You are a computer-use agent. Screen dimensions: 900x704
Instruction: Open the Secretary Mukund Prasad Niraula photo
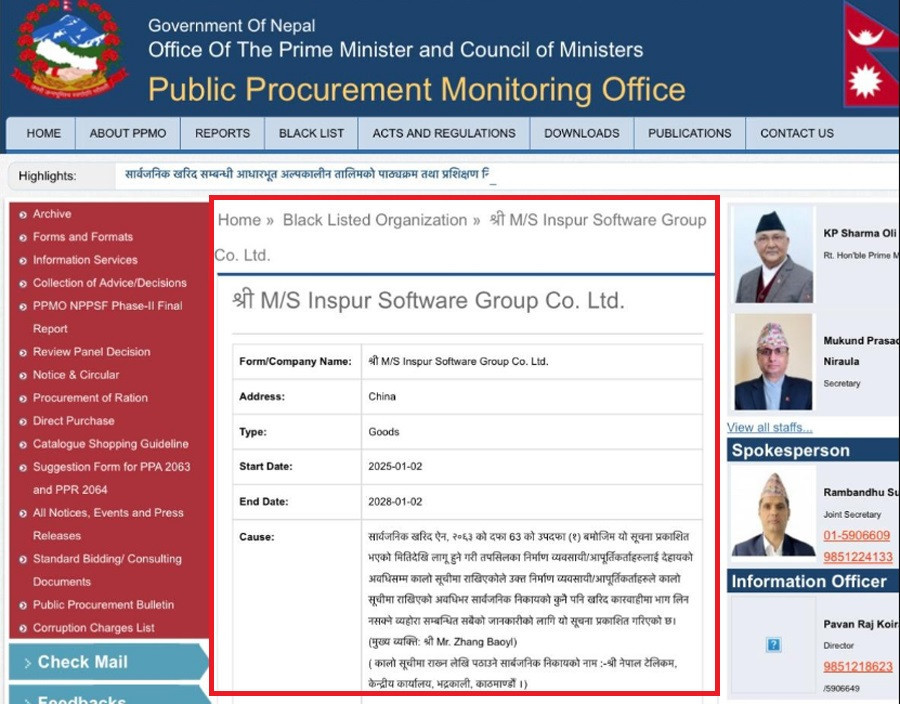tap(773, 361)
